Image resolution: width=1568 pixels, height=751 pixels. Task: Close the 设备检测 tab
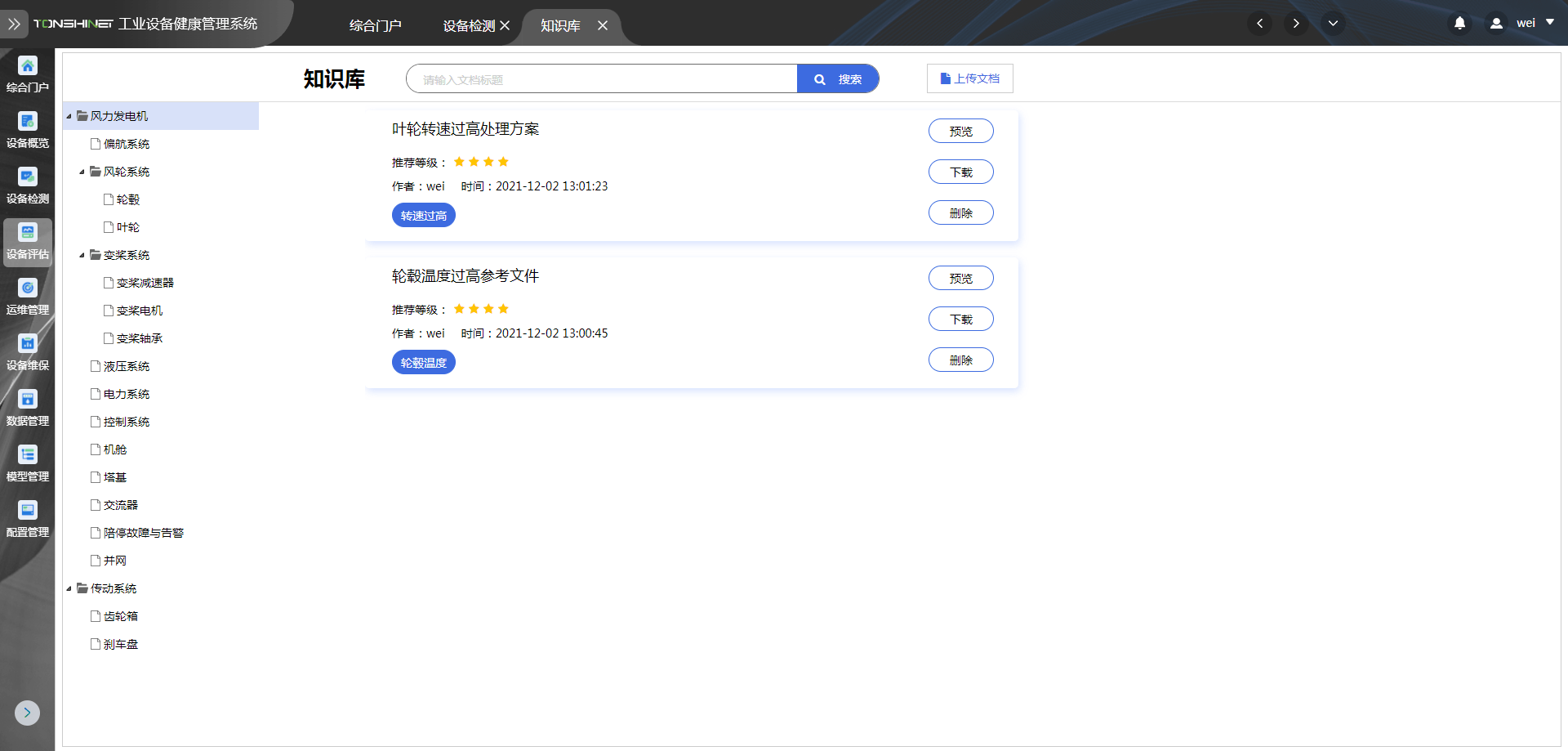(x=505, y=26)
